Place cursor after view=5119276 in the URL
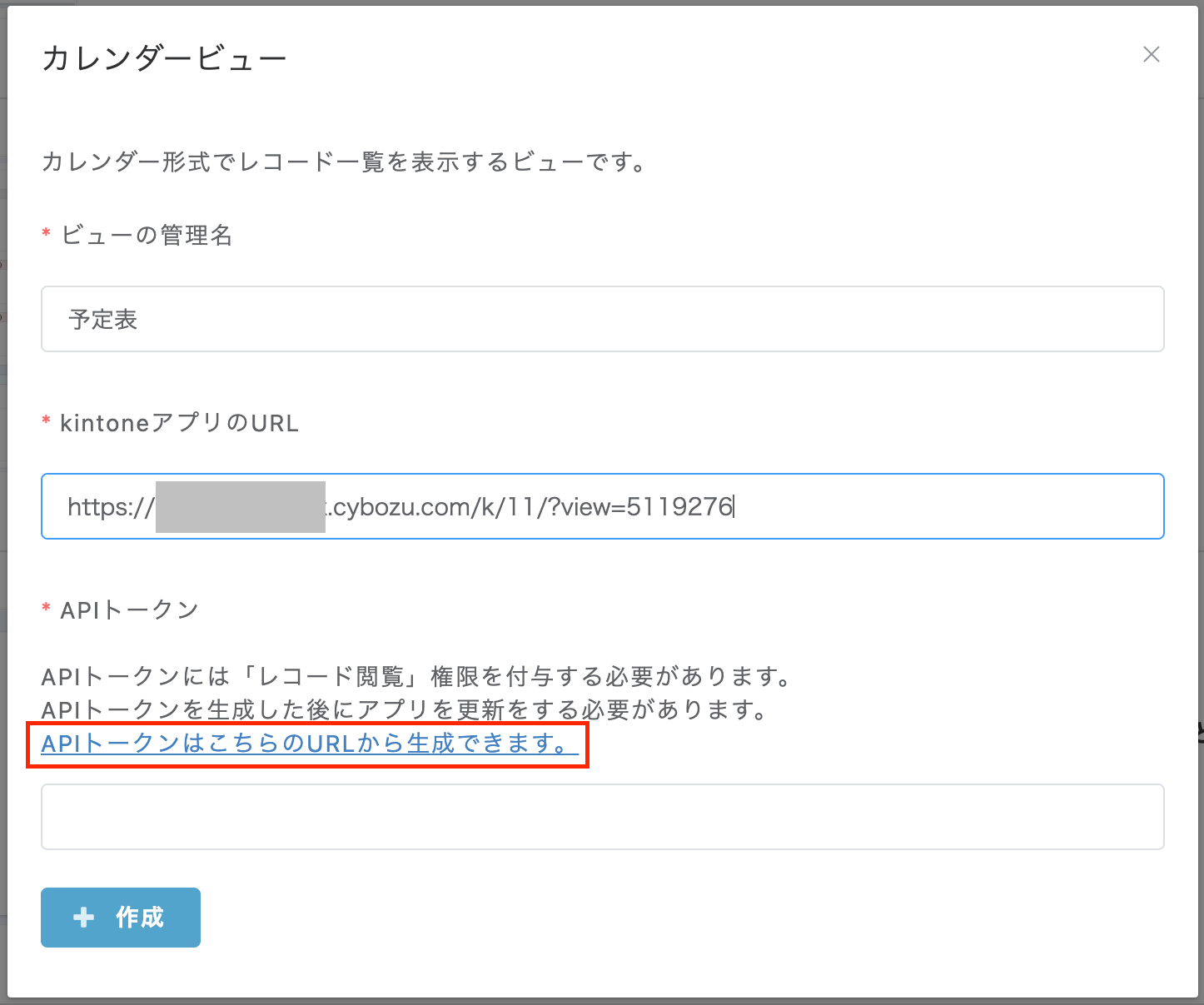 coord(734,506)
